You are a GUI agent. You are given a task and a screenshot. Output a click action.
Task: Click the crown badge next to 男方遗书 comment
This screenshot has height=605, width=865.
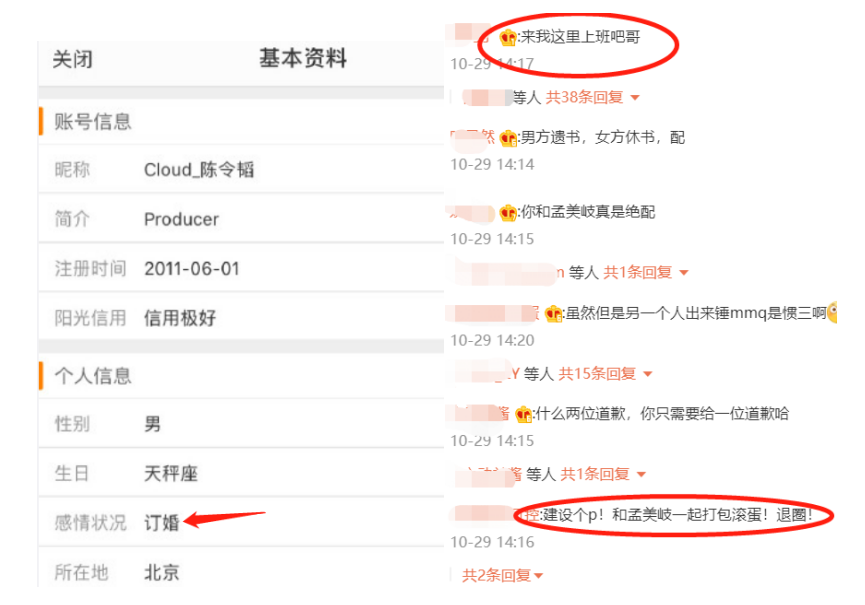508,138
